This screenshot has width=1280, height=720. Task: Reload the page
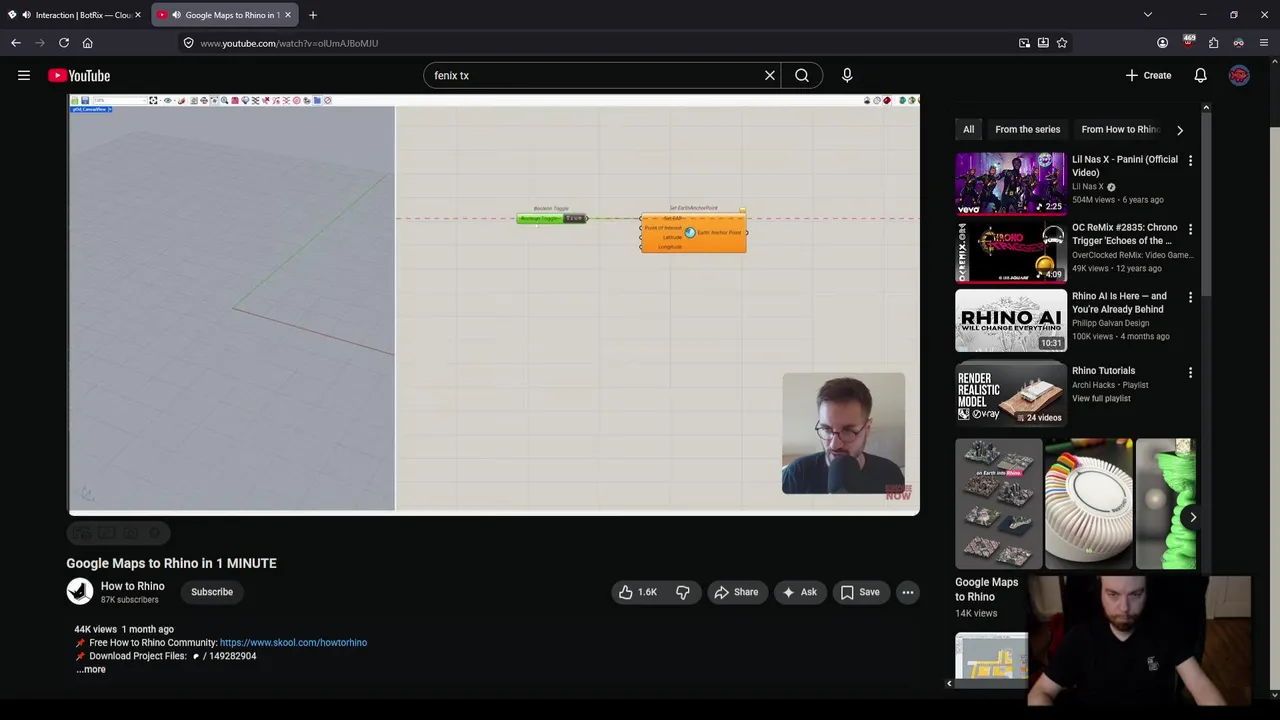(x=64, y=43)
